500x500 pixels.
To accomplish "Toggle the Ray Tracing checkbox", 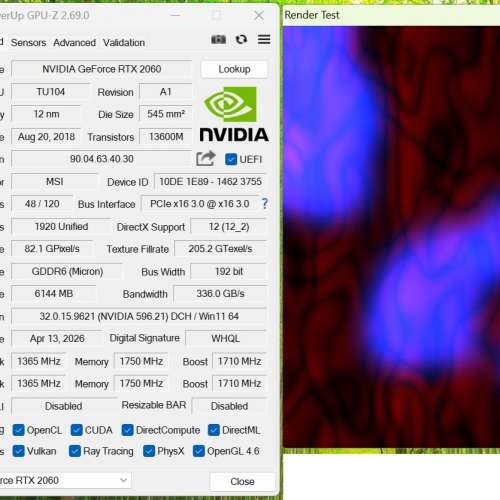I will pos(75,451).
